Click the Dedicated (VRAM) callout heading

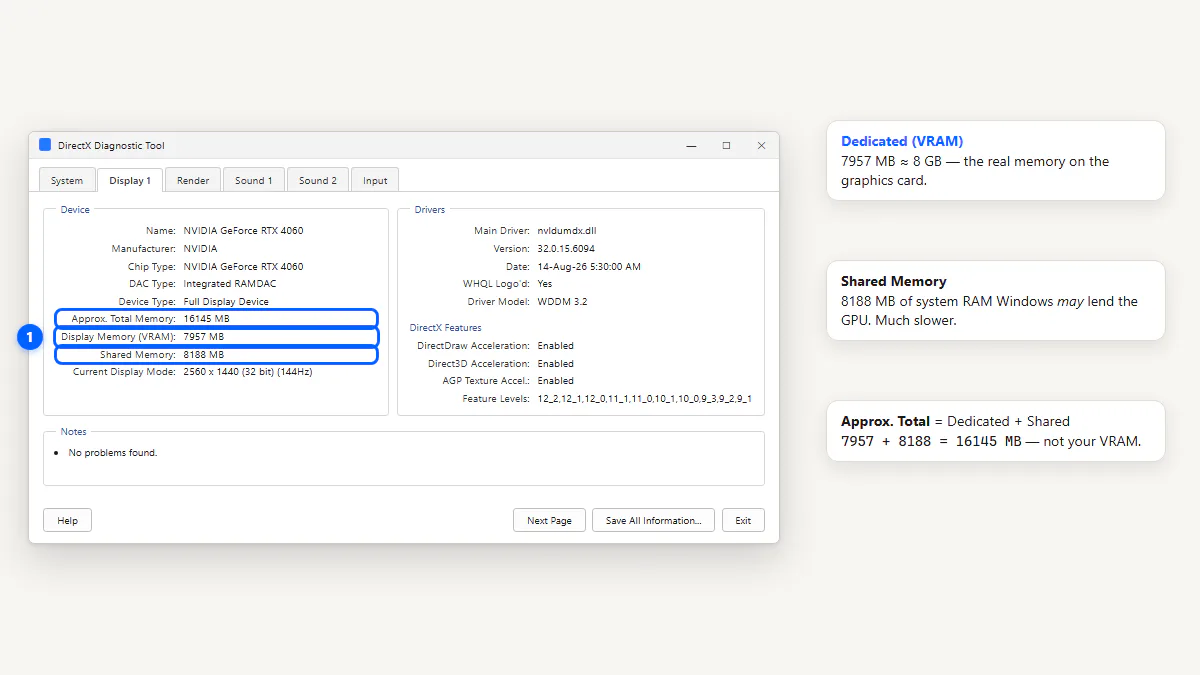902,141
